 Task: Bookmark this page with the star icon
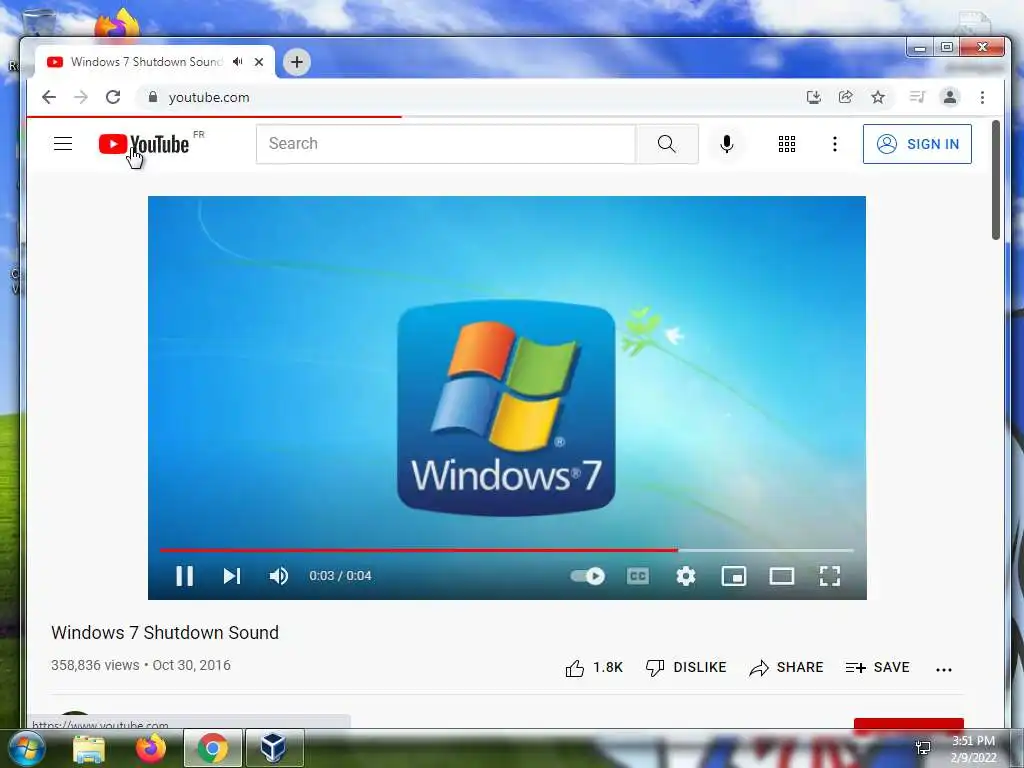pos(878,97)
